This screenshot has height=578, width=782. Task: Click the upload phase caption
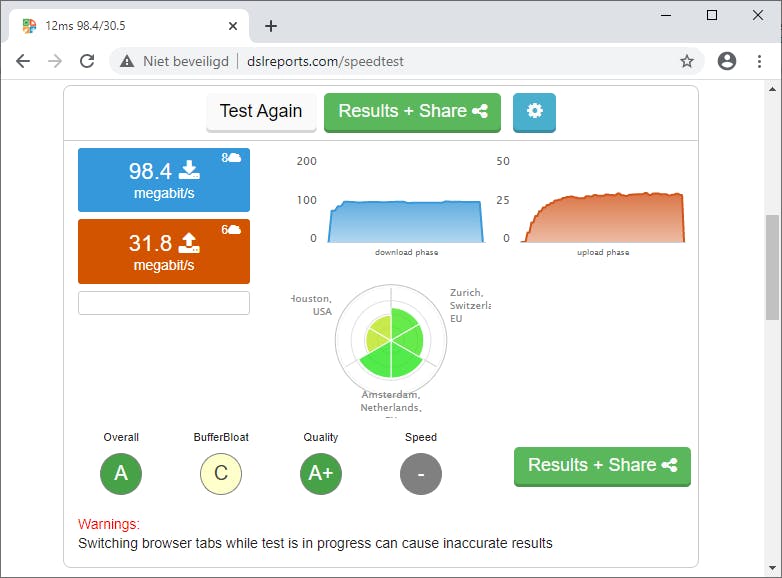(603, 252)
